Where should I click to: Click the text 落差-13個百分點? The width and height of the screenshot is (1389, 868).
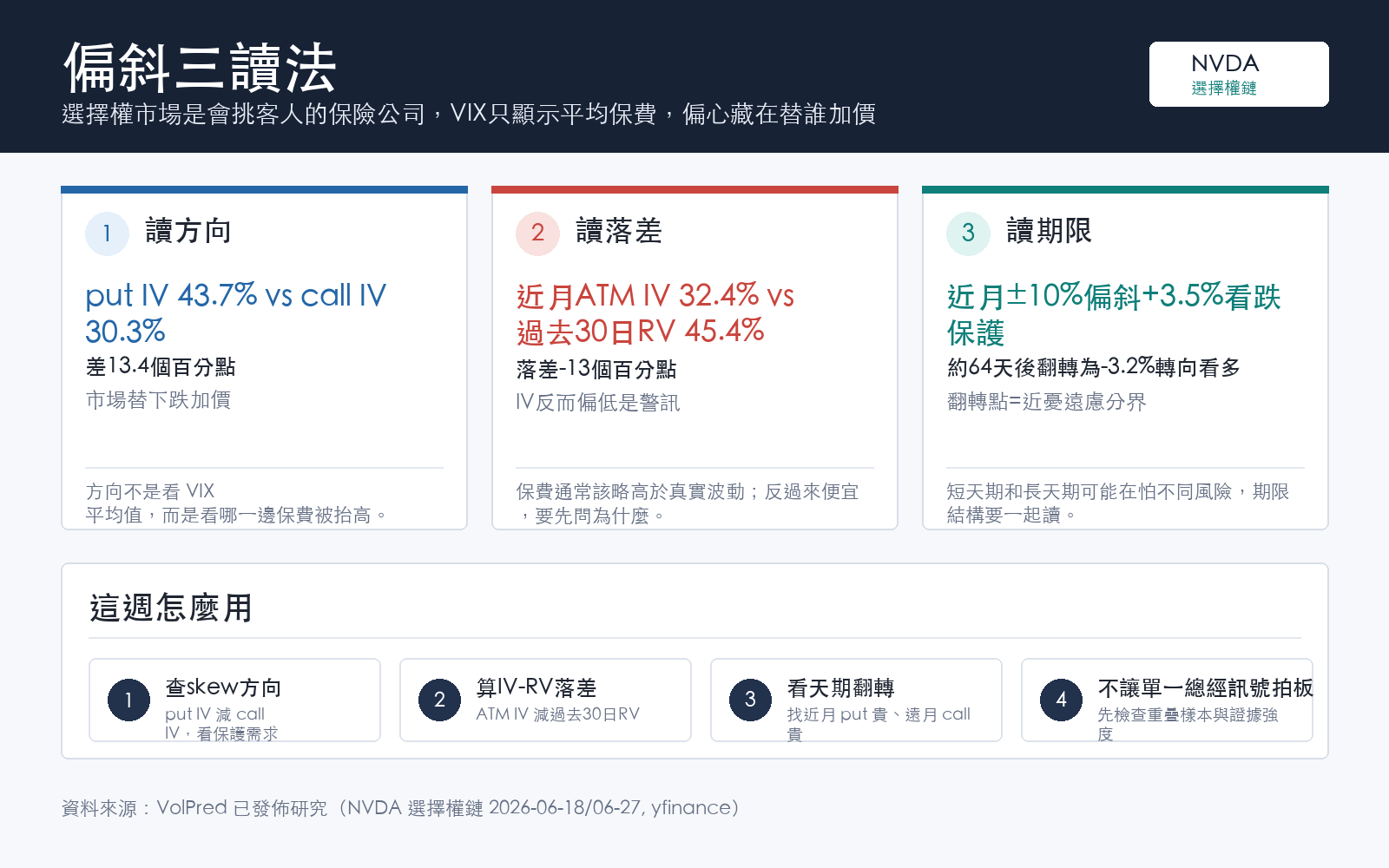pyautogui.click(x=596, y=369)
